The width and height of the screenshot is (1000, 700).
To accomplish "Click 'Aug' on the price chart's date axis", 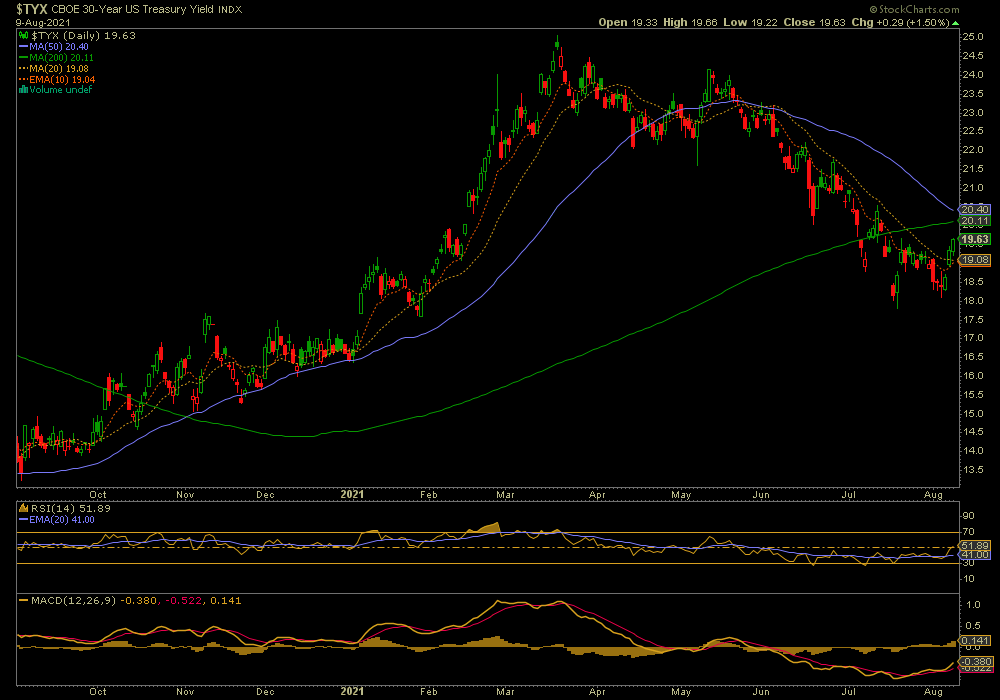I will (933, 495).
